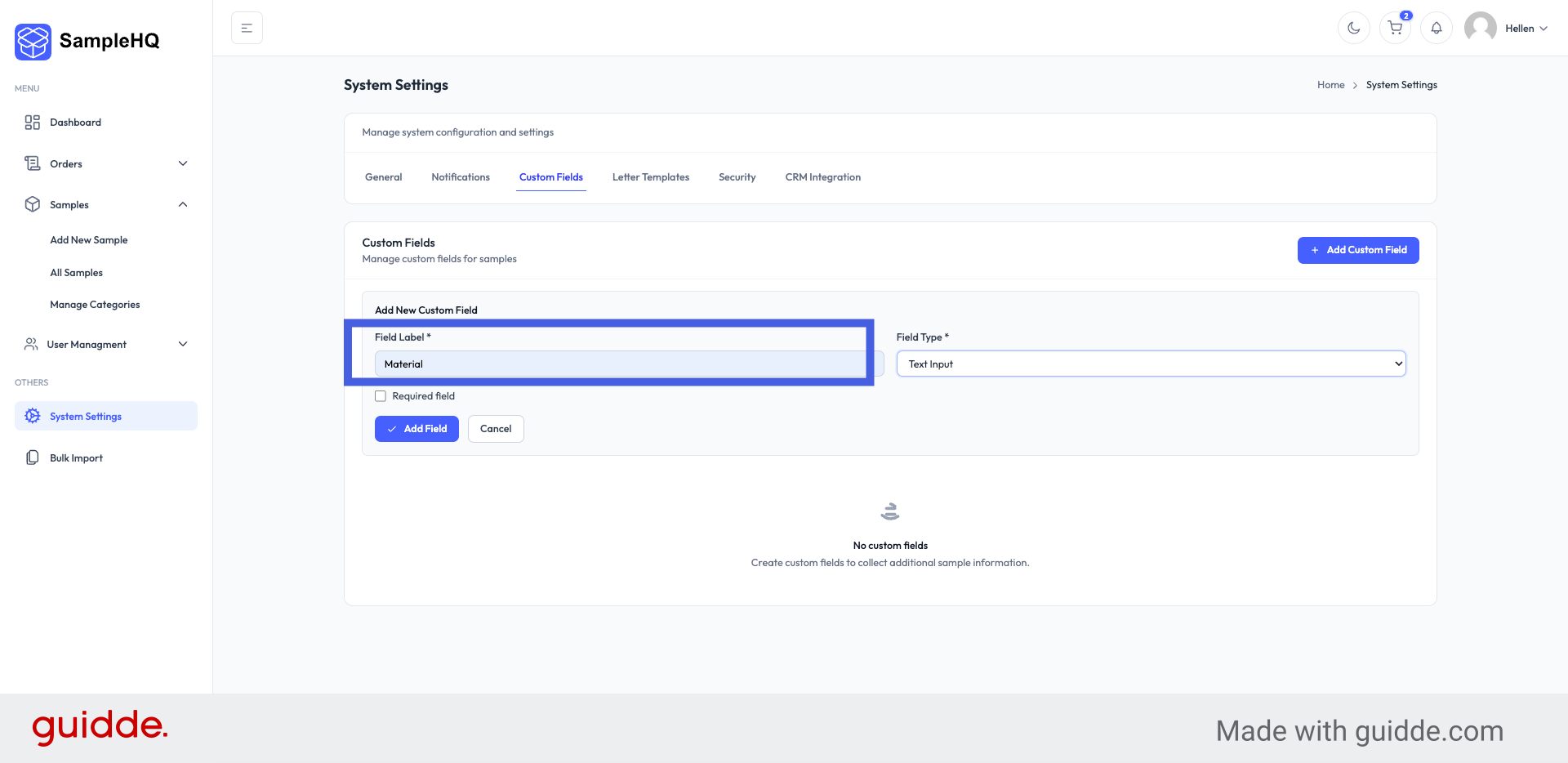Collapse the sidebar using the hamburger icon
This screenshot has width=1568, height=763.
tap(247, 27)
